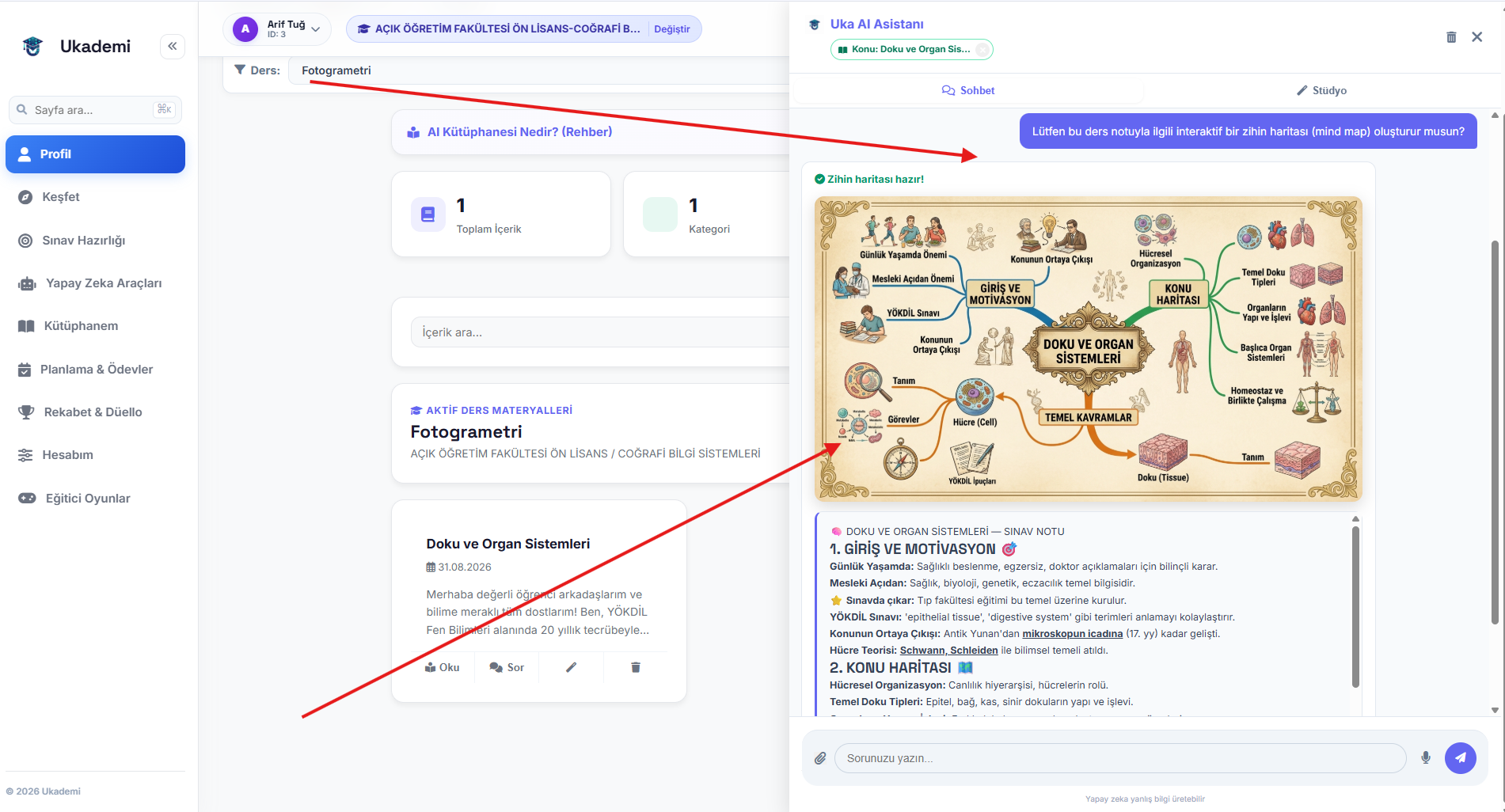Image resolution: width=1505 pixels, height=812 pixels.
Task: Click the mikroskopun icadına link
Action: [1072, 634]
